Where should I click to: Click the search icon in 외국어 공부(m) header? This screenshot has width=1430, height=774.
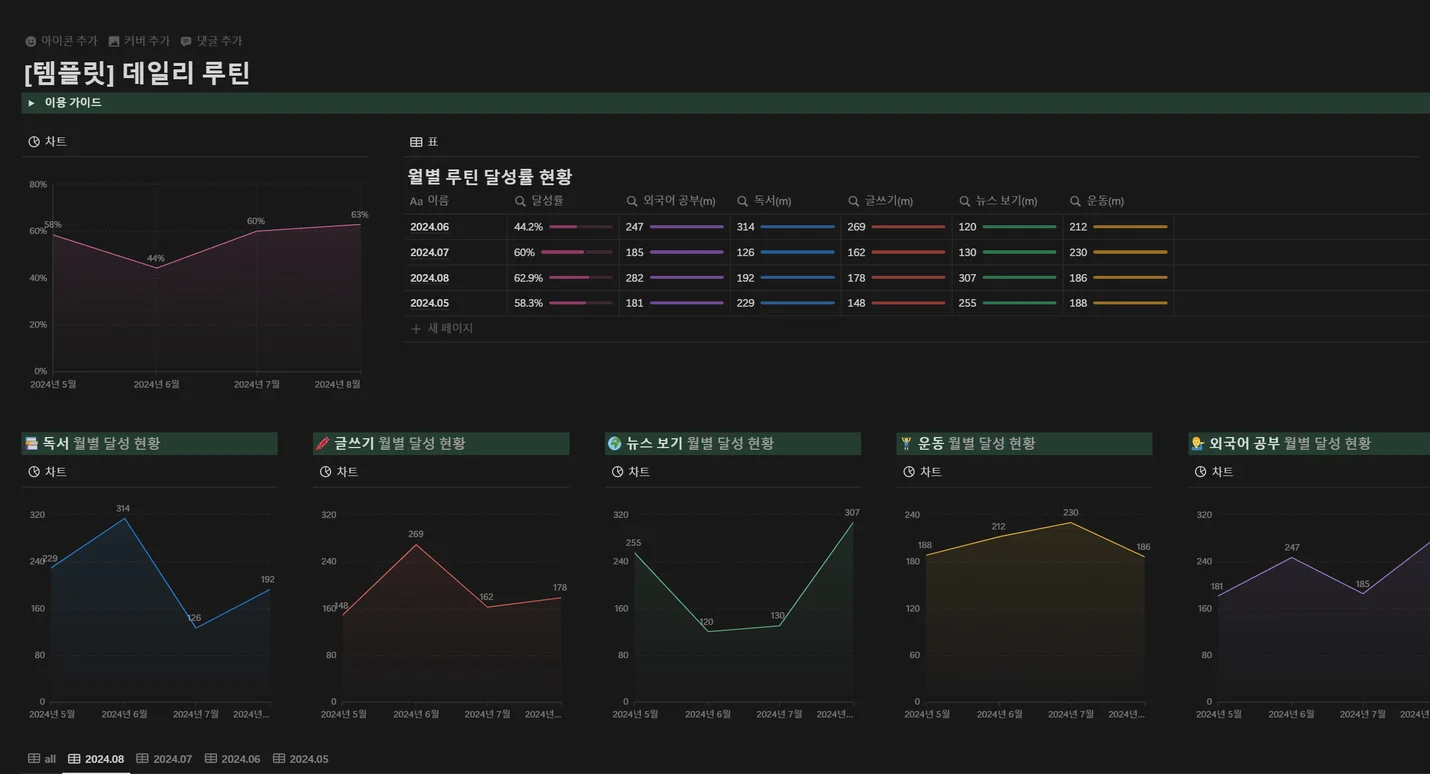tap(632, 201)
